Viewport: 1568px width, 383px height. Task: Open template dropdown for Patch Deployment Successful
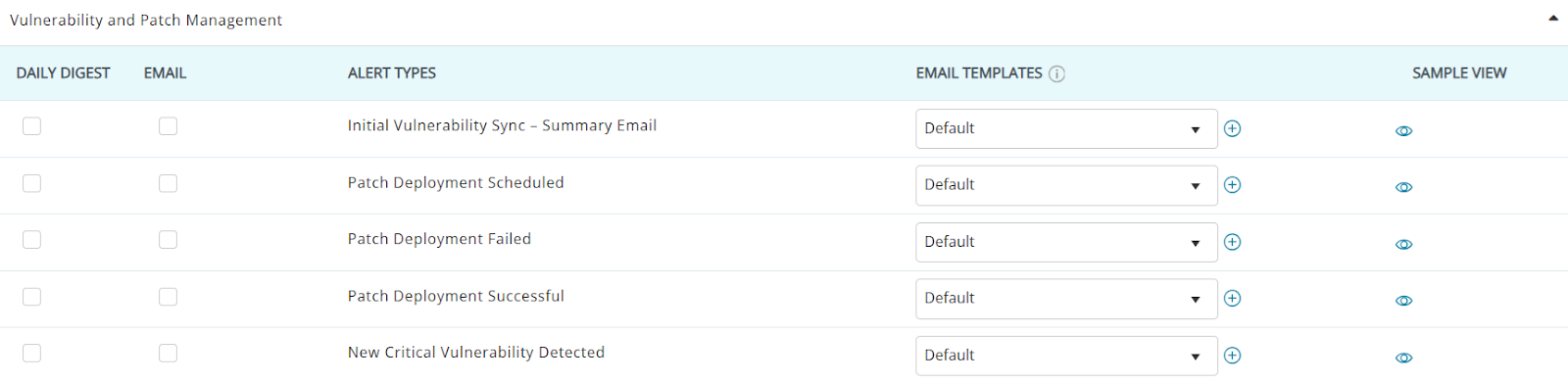1066,299
